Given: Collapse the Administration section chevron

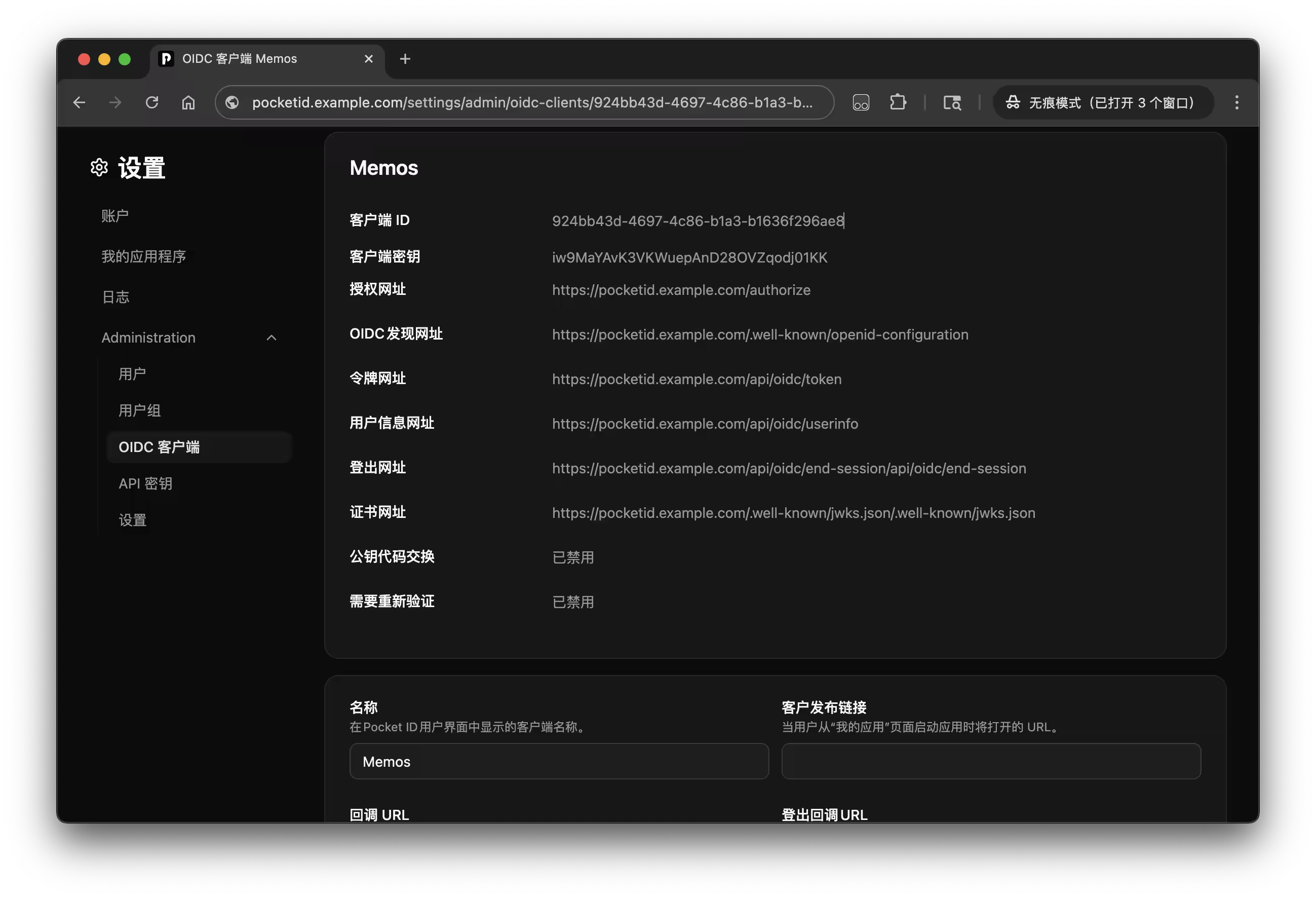Looking at the screenshot, I should point(272,338).
